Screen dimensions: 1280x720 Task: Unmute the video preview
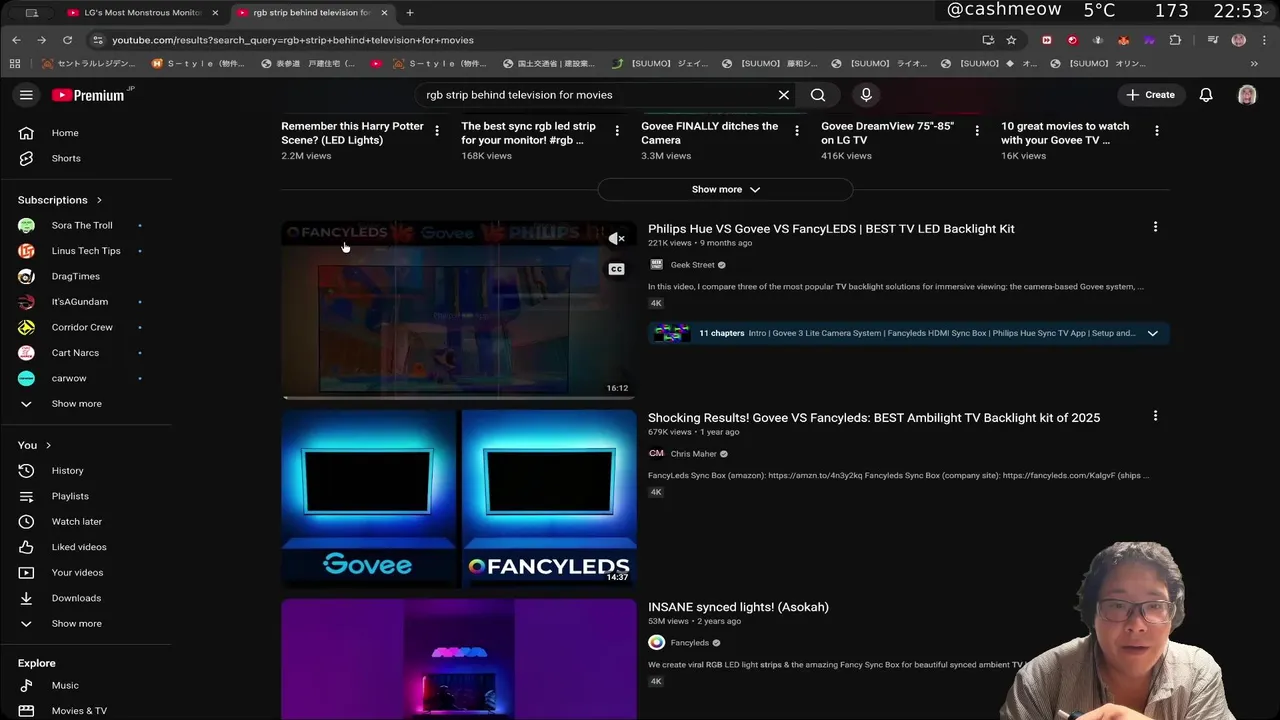click(x=617, y=239)
